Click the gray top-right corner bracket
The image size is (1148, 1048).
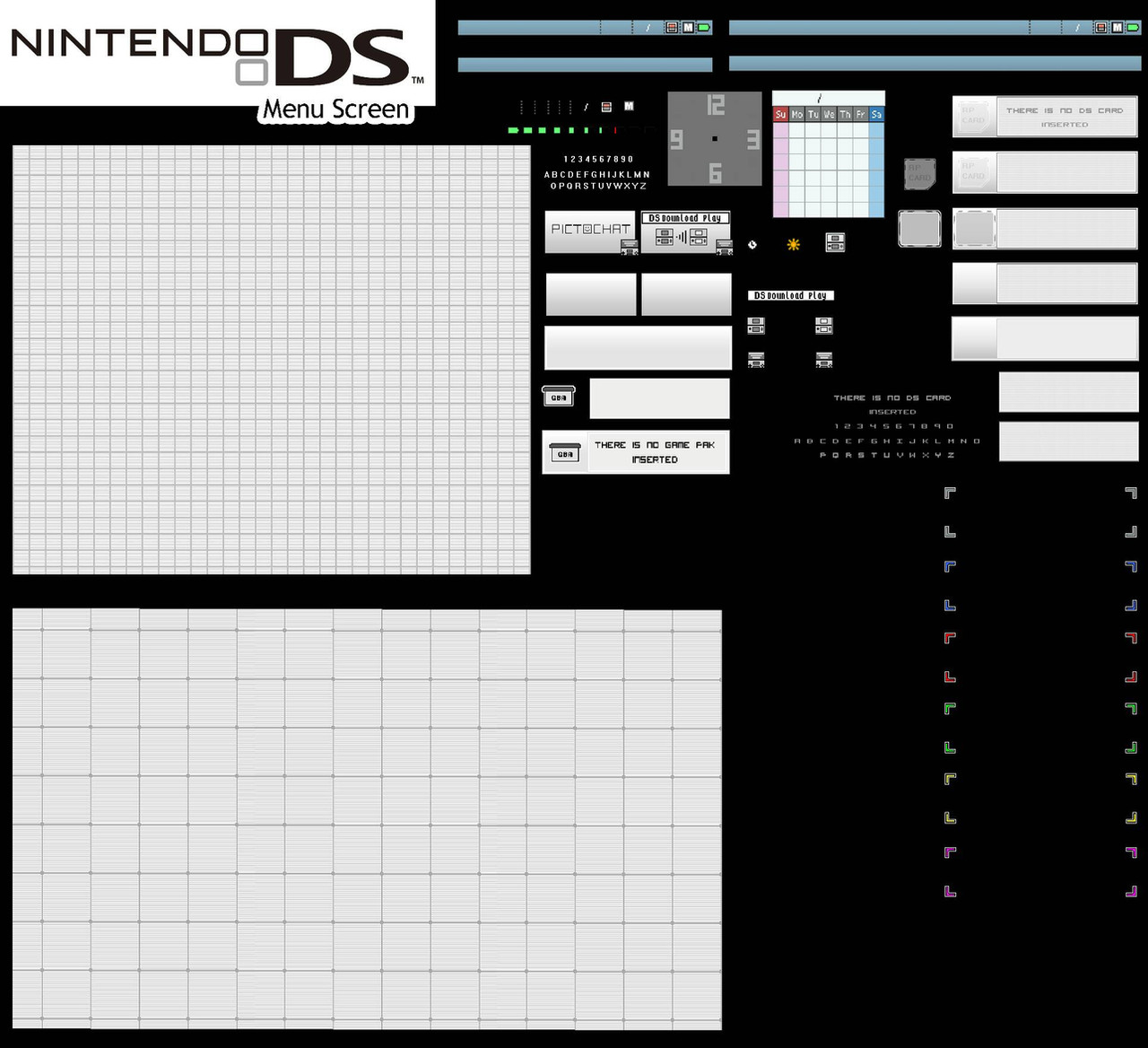pos(1131,493)
